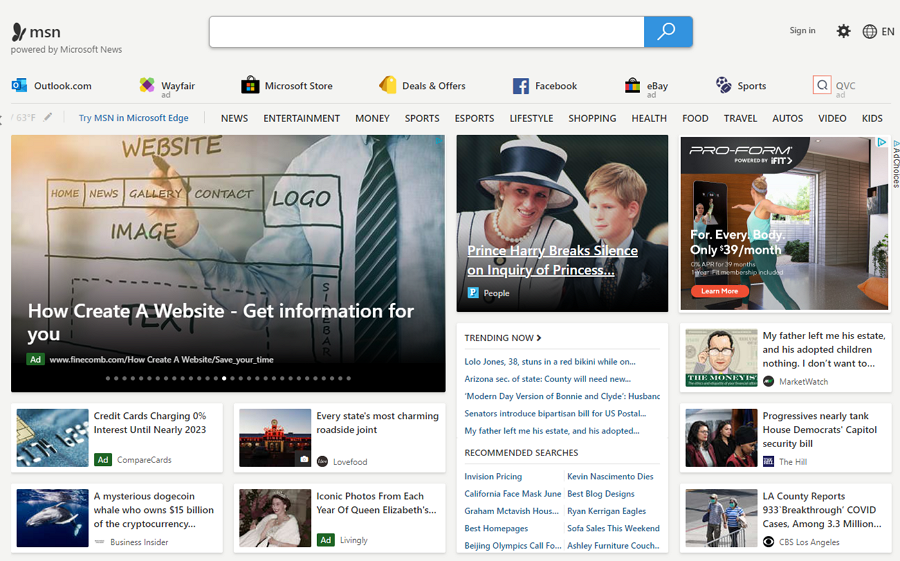Screen dimensions: 900x561
Task: Open the TRAVEL menu
Action: tap(740, 118)
